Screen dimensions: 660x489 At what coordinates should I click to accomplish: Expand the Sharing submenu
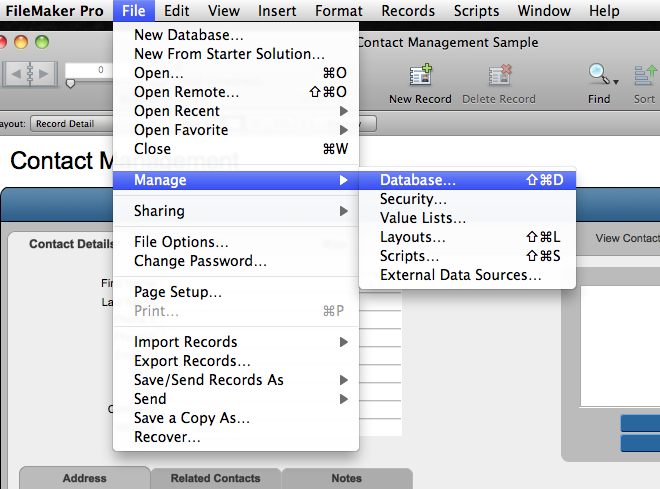pyautogui.click(x=236, y=211)
